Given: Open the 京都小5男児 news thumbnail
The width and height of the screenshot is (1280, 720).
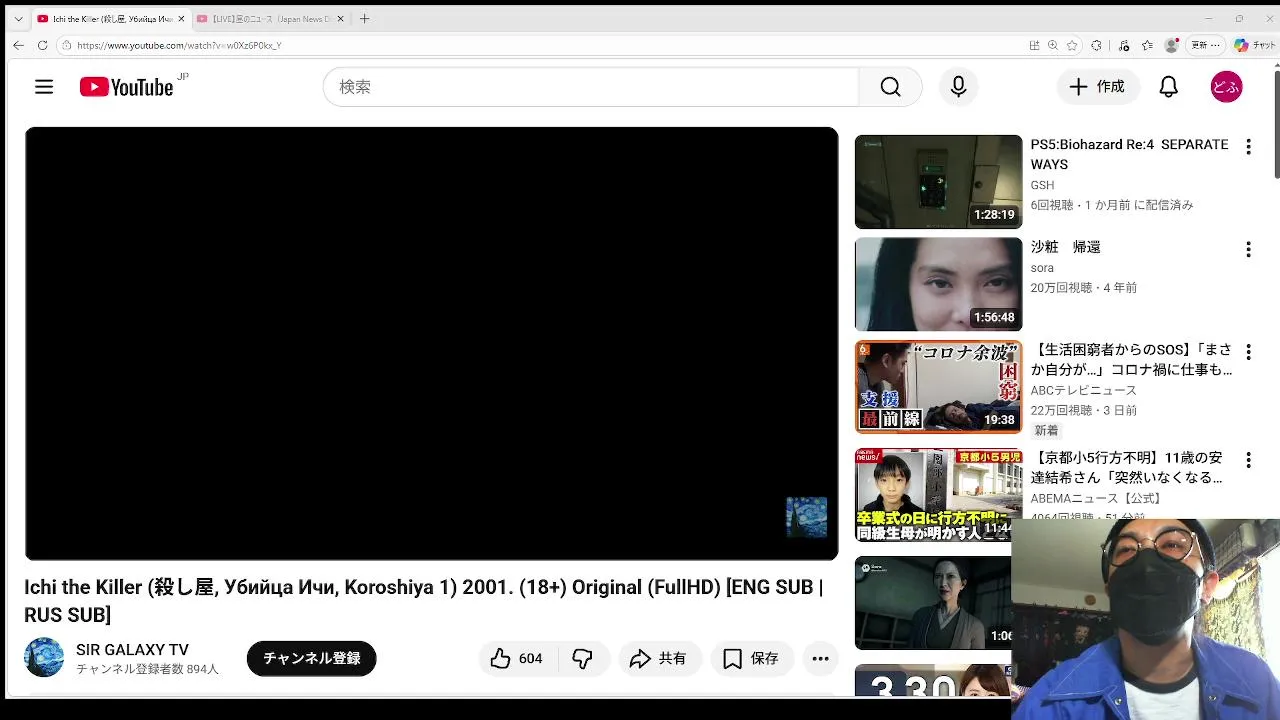Looking at the screenshot, I should (x=938, y=495).
